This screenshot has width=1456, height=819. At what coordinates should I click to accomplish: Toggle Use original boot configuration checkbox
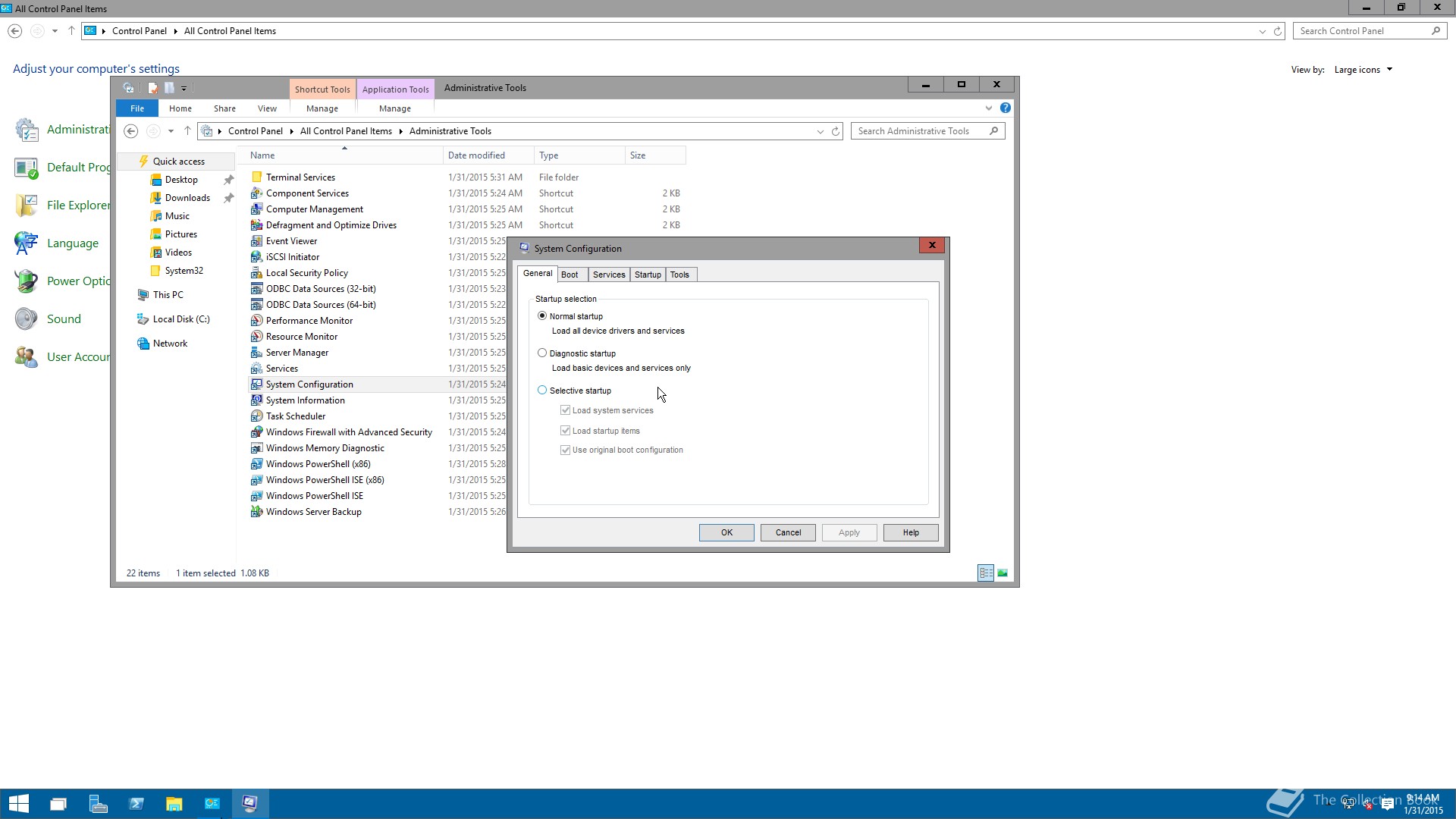point(565,450)
